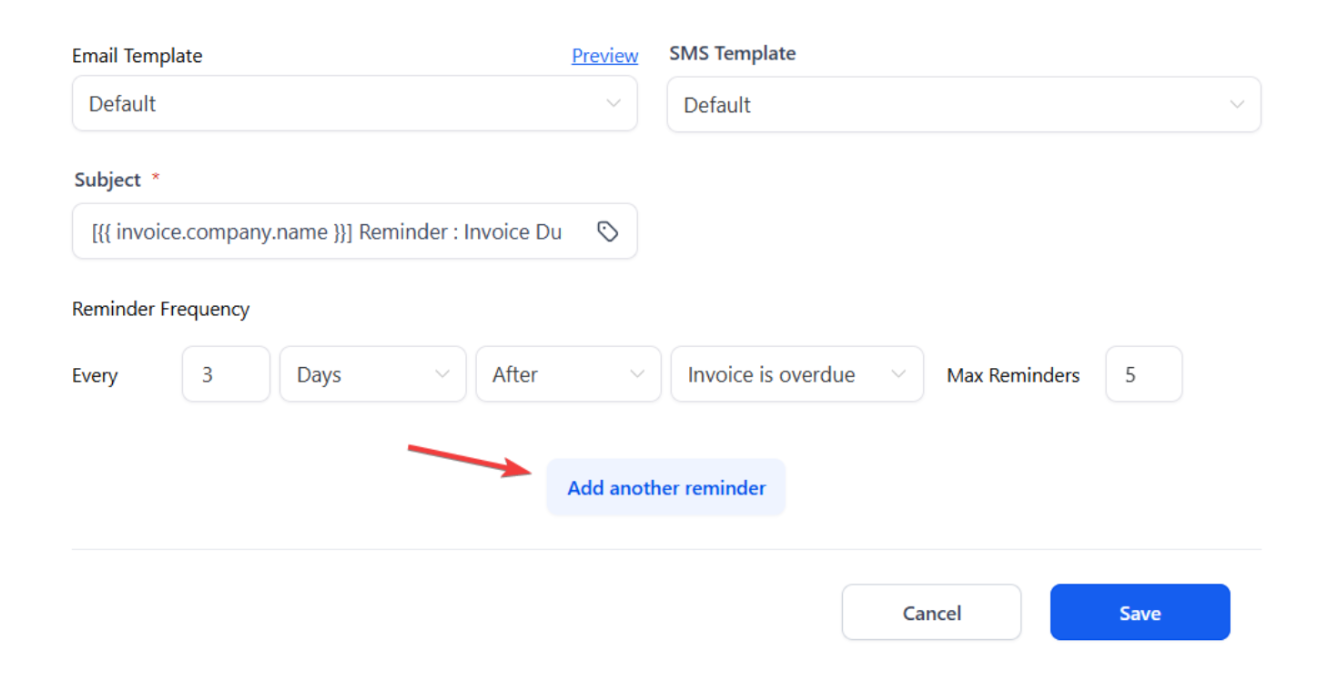Click the Reminder Frequency heading
1330x679 pixels.
click(x=161, y=309)
